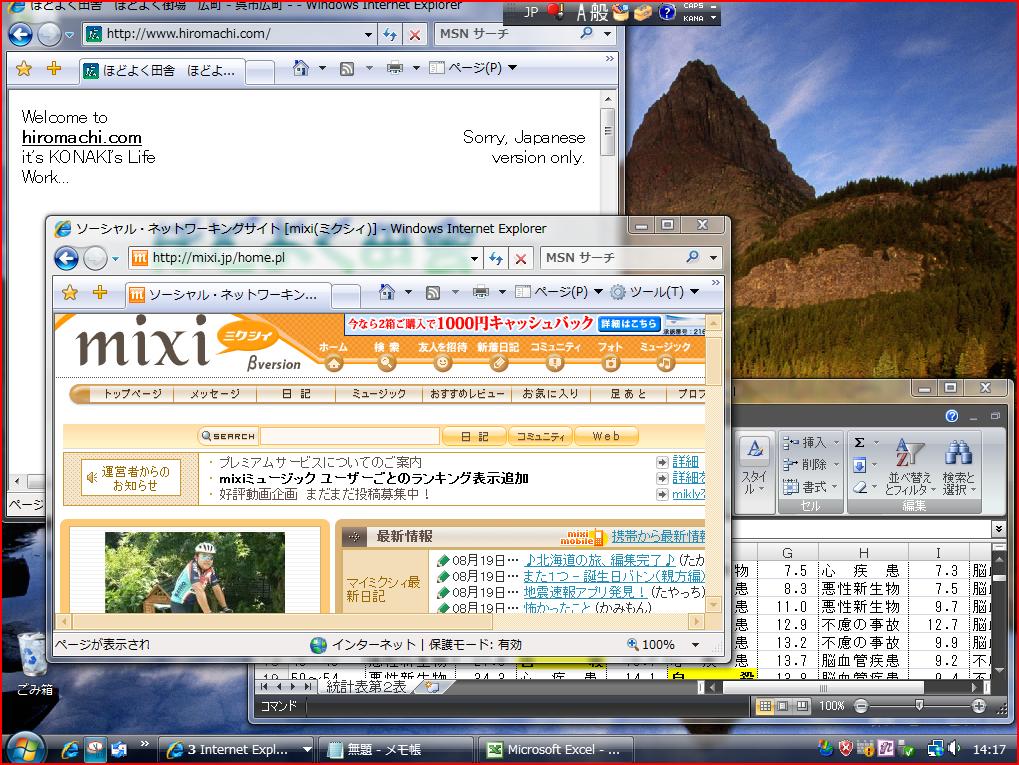Click the volume speaker icon in system tray
The height and width of the screenshot is (765, 1019).
(x=954, y=749)
